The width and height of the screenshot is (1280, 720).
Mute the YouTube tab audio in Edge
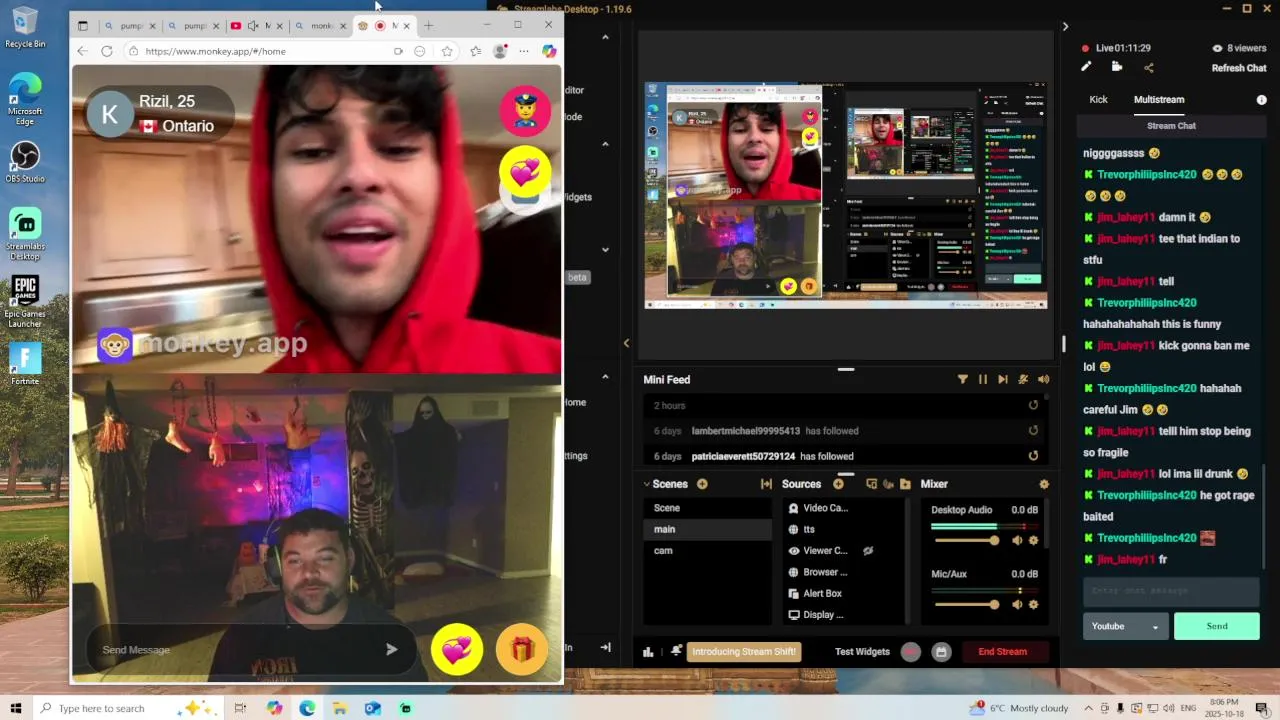pos(253,26)
